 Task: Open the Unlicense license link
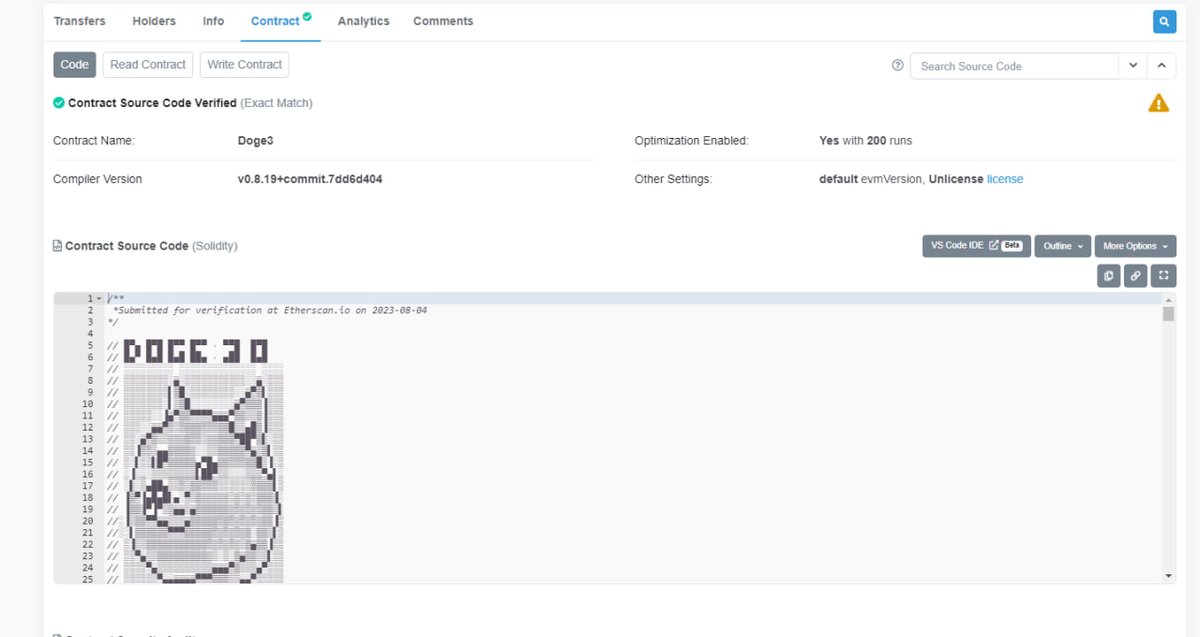[1005, 179]
